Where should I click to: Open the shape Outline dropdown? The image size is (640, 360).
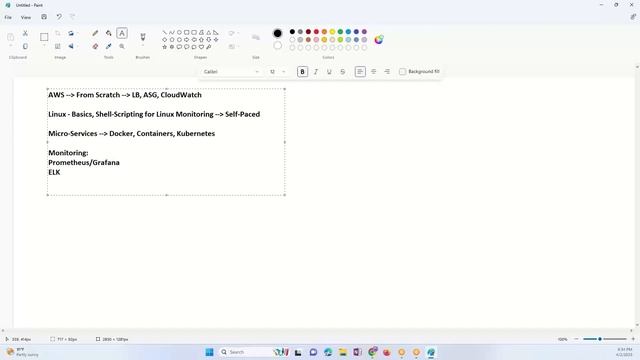coord(233,33)
